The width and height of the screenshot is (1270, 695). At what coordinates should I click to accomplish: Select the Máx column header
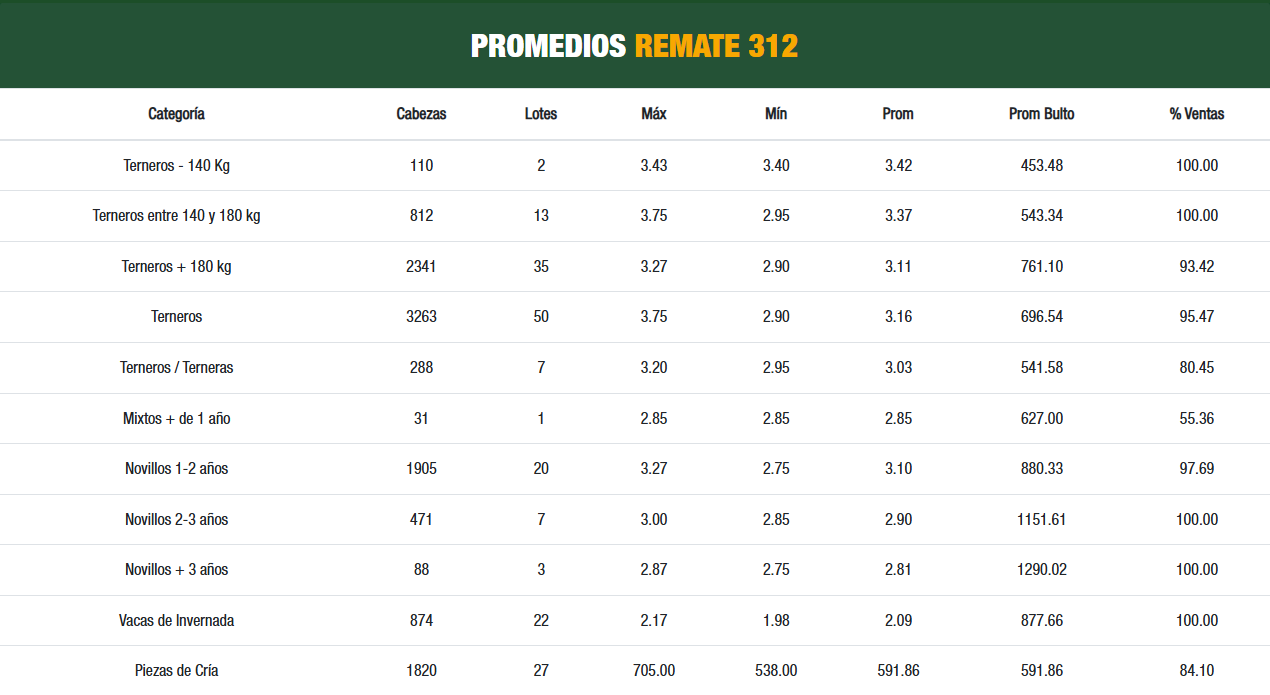point(653,114)
